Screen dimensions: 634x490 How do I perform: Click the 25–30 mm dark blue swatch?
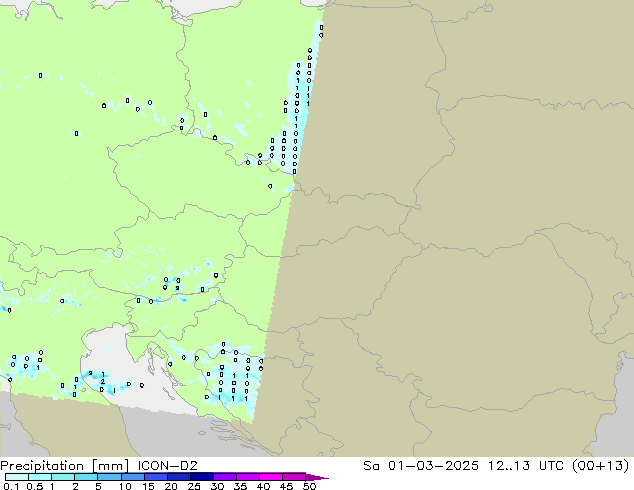pos(202,477)
